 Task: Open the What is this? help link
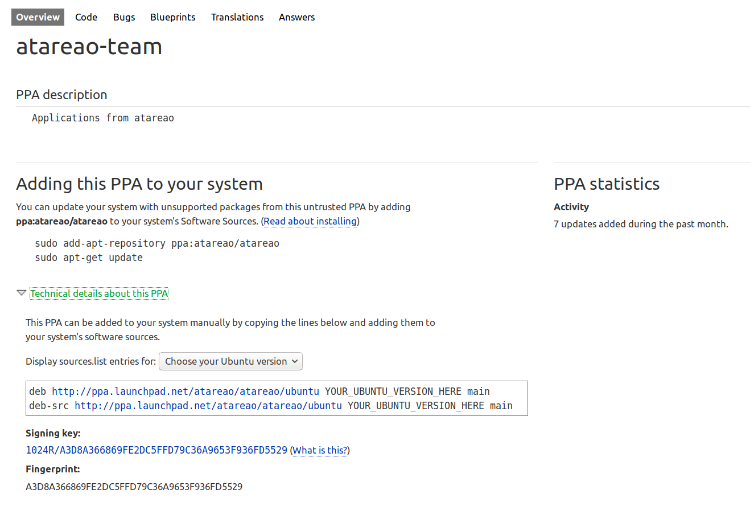[x=320, y=450]
